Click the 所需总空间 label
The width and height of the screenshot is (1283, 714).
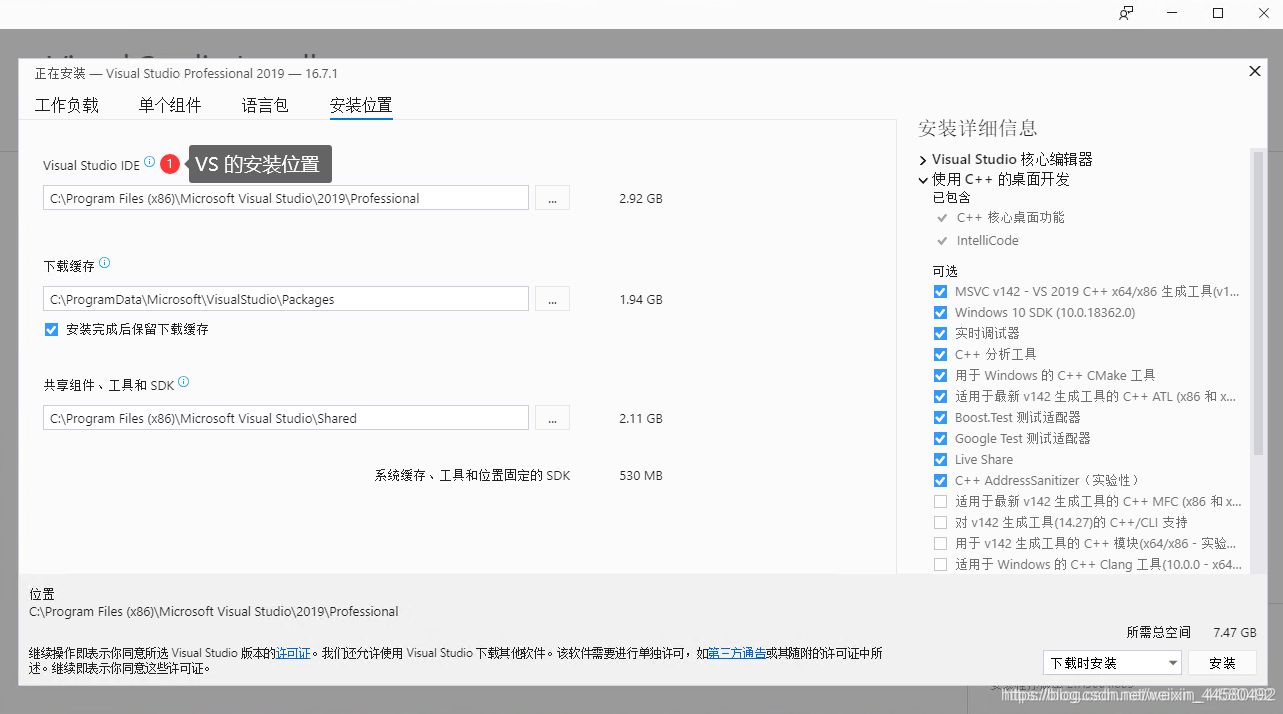[x=1159, y=633]
